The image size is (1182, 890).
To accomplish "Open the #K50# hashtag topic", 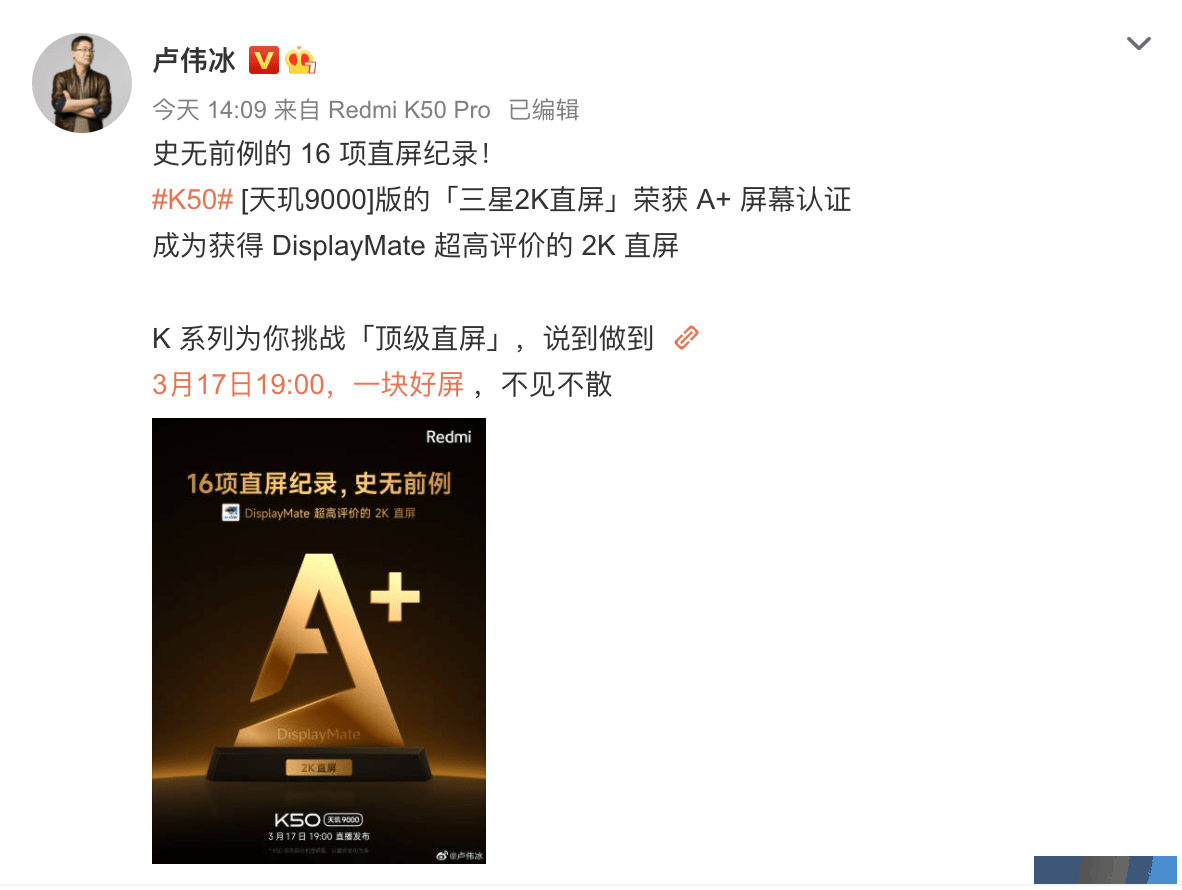I will (192, 200).
